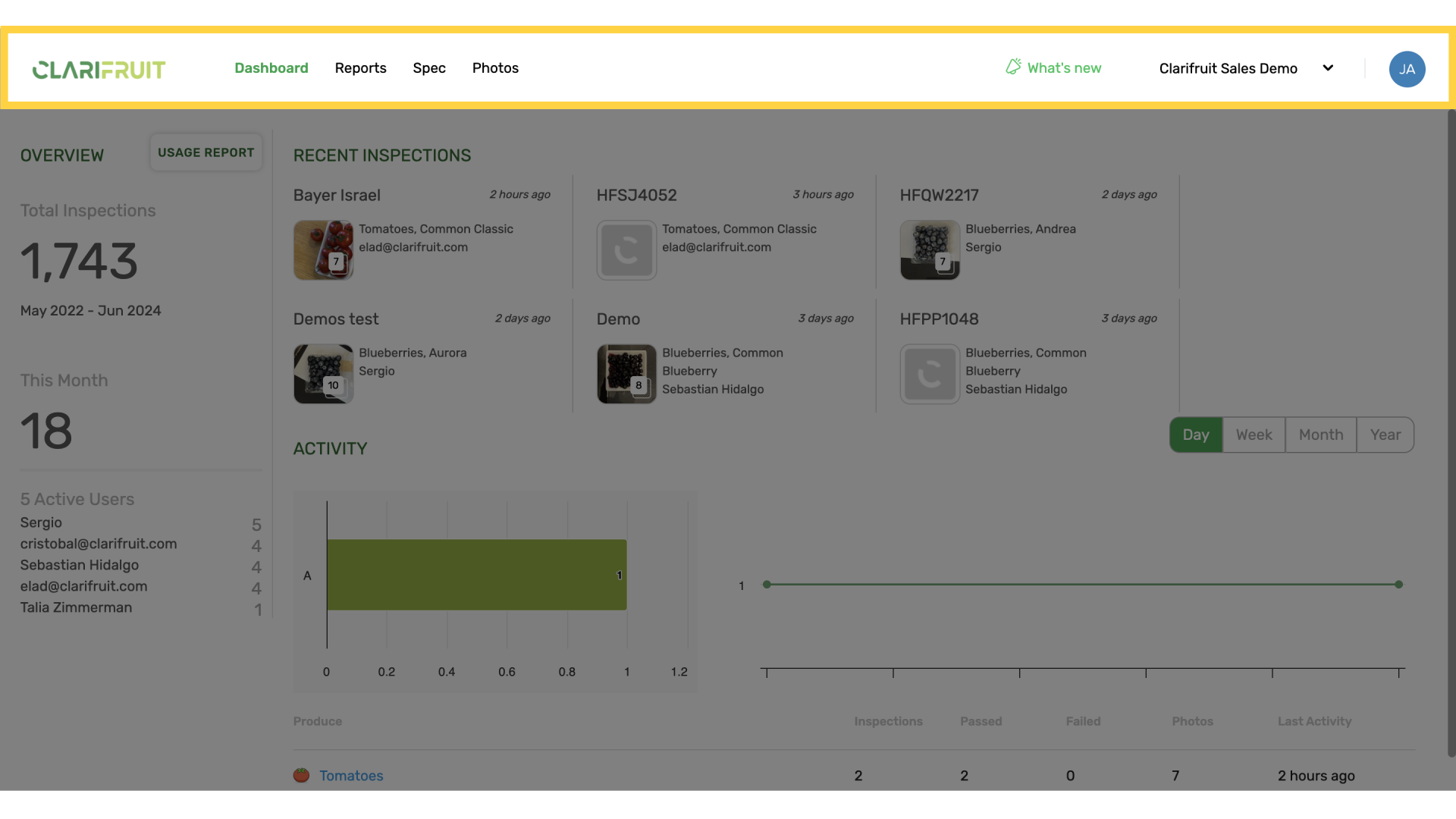The height and width of the screenshot is (819, 1456).
Task: Click HFSJ4052 placeholder image icon
Action: pyautogui.click(x=626, y=250)
